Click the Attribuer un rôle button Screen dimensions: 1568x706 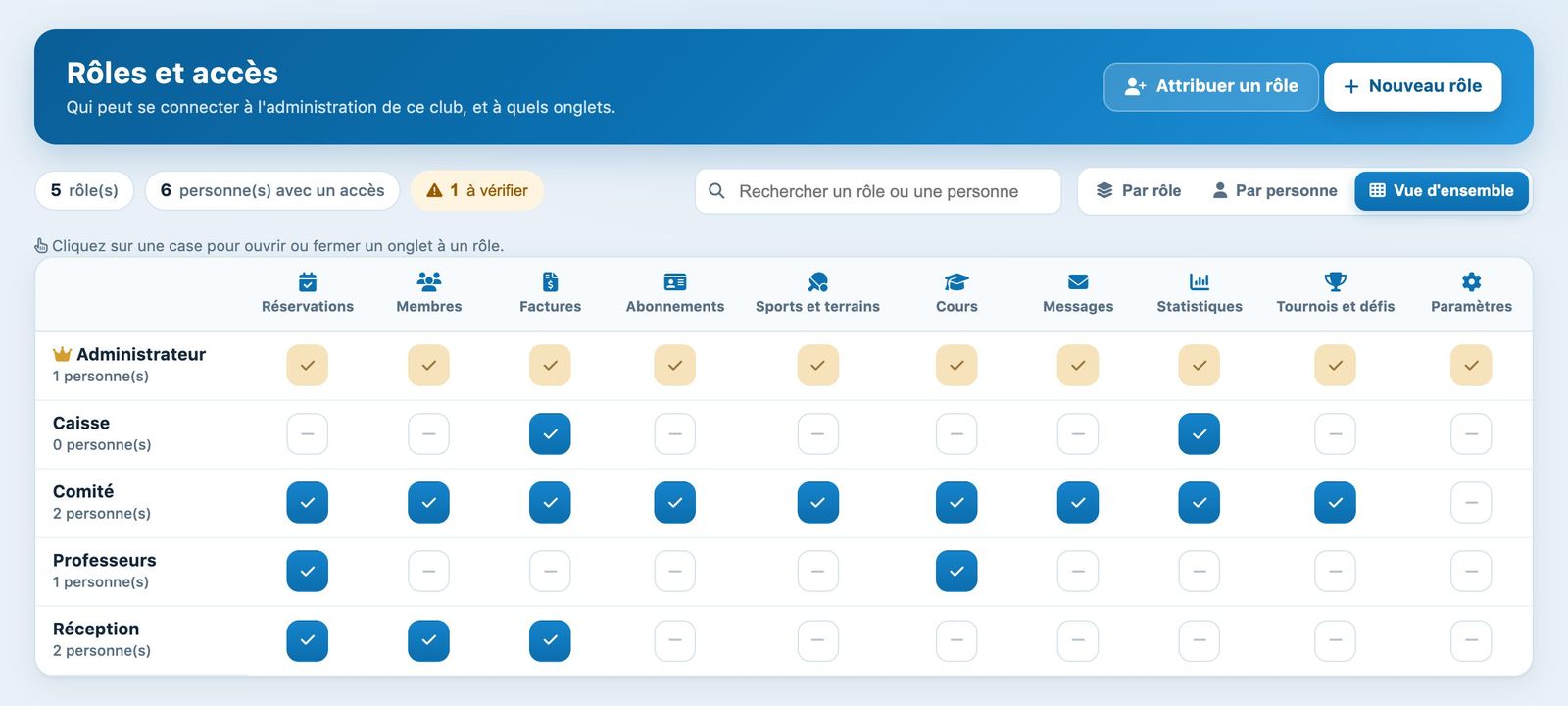pyautogui.click(x=1211, y=86)
